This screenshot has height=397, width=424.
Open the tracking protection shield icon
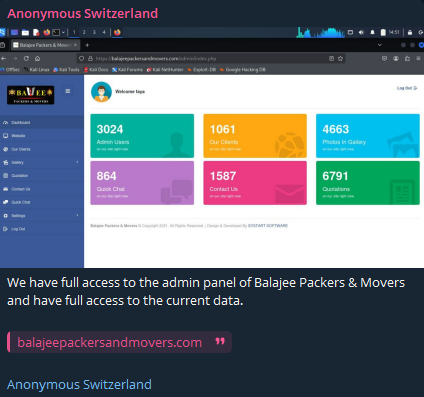(81, 58)
